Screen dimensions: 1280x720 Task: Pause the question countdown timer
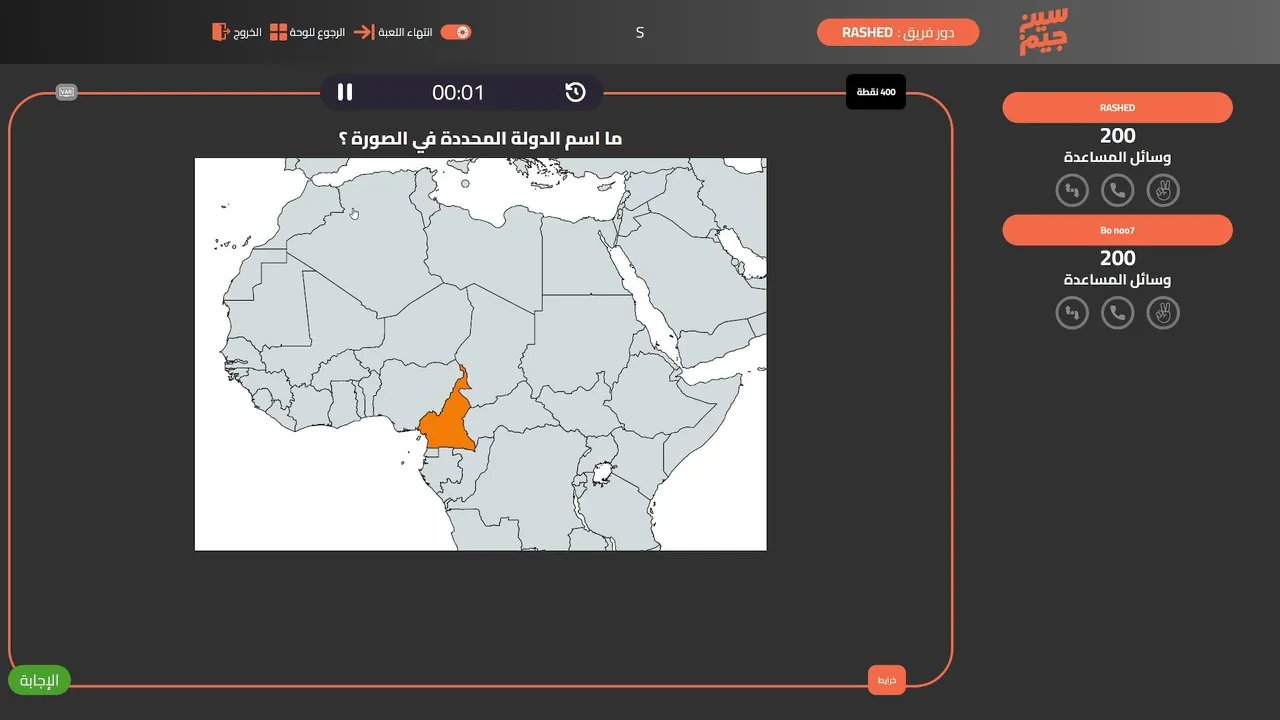pos(345,92)
